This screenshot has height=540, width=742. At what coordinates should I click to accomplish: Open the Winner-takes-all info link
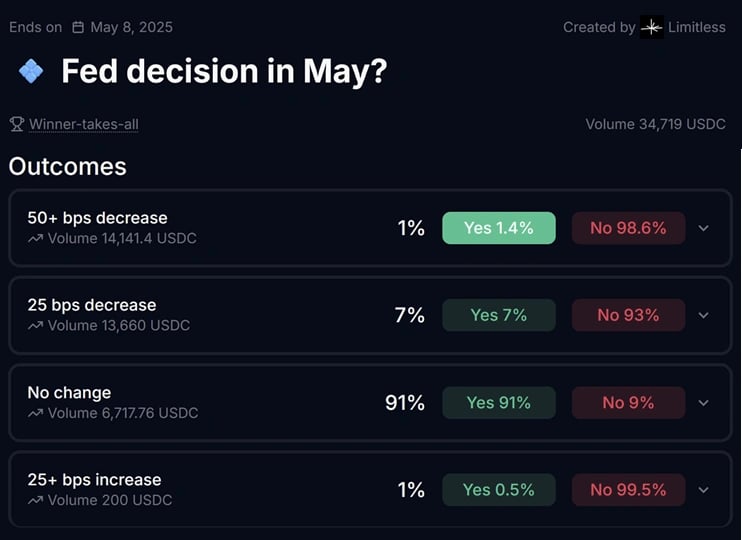[84, 124]
